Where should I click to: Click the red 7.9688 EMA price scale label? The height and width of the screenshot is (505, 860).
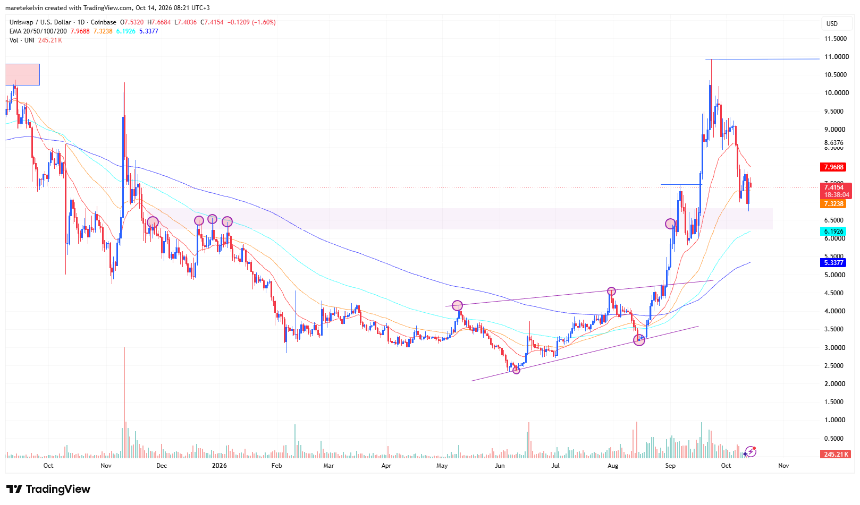pos(832,167)
